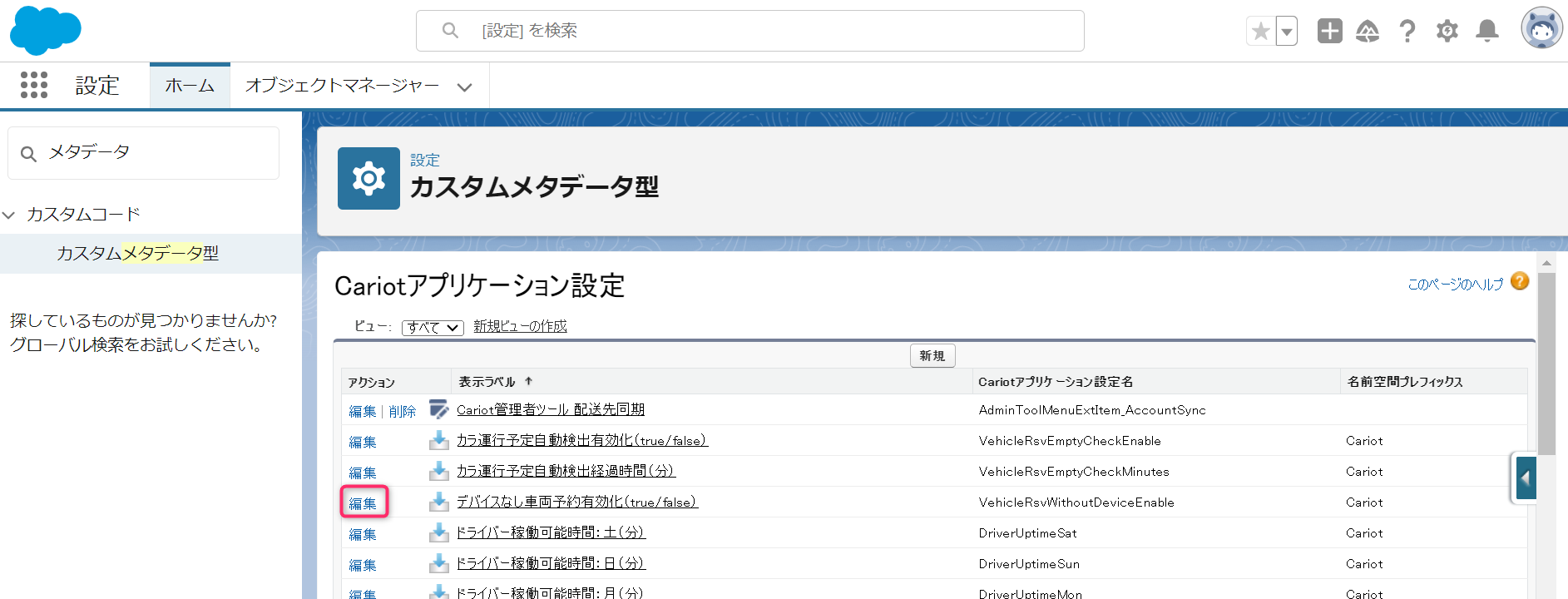1568x599 pixels.
Task: Click the package icon for デバイスなし車両予約有効化
Action: (x=438, y=502)
